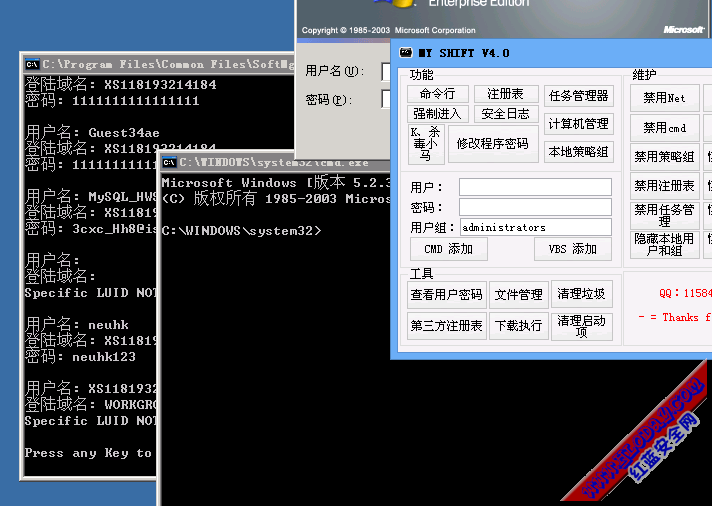Click the VBS 添加 button
Screen dimensions: 712x506
click(x=573, y=249)
